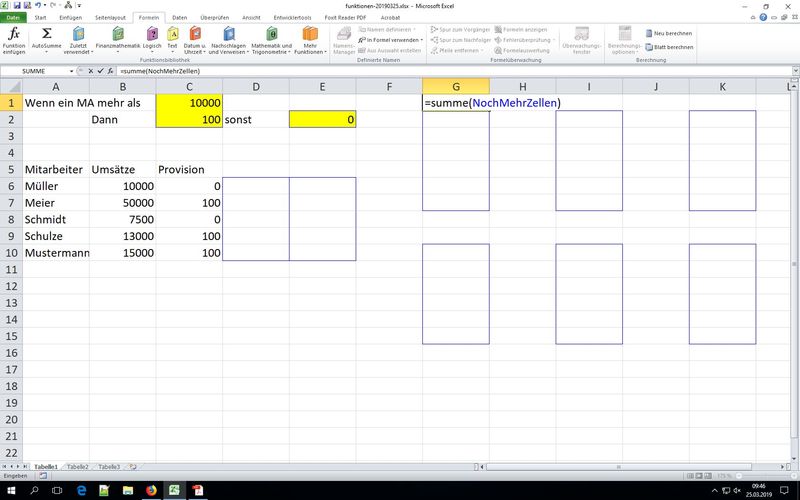Open File Explorer from the taskbar
The image size is (800, 500).
pyautogui.click(x=128, y=490)
